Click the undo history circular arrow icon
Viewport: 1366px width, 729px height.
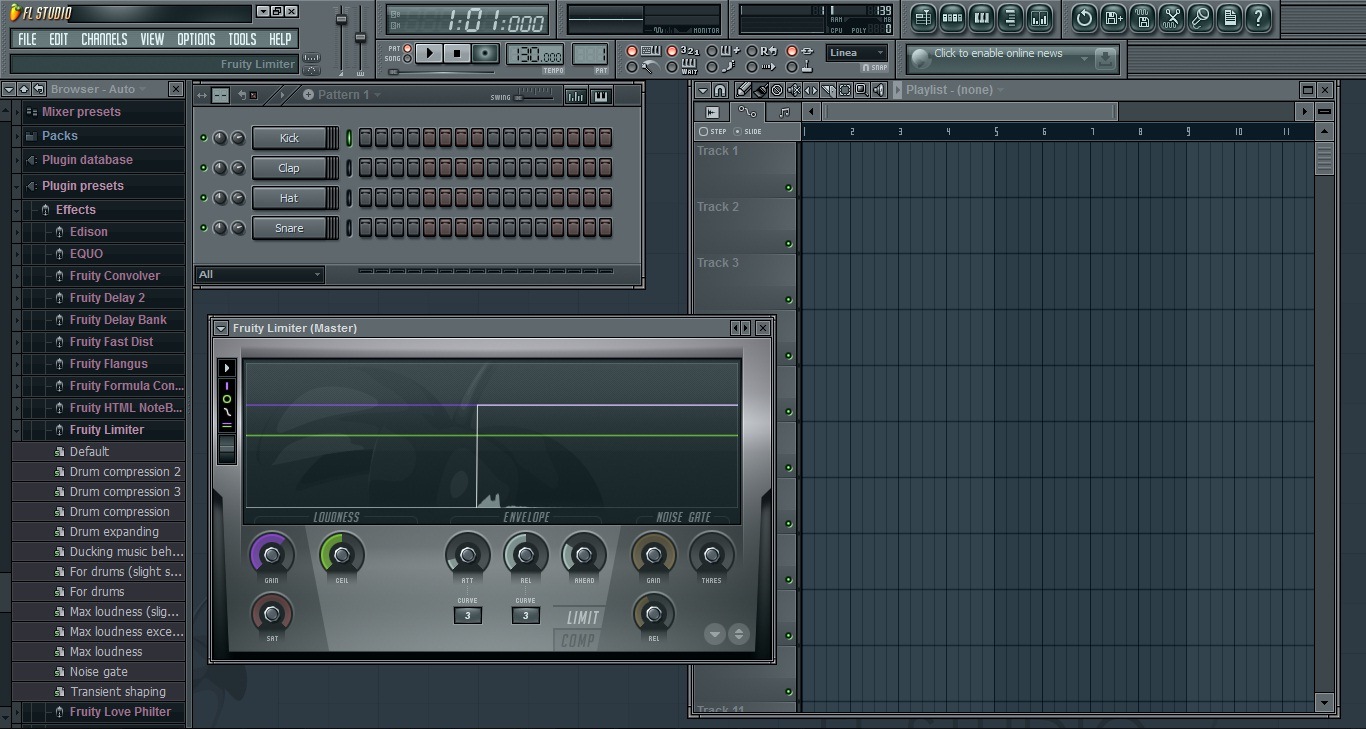coord(1084,17)
